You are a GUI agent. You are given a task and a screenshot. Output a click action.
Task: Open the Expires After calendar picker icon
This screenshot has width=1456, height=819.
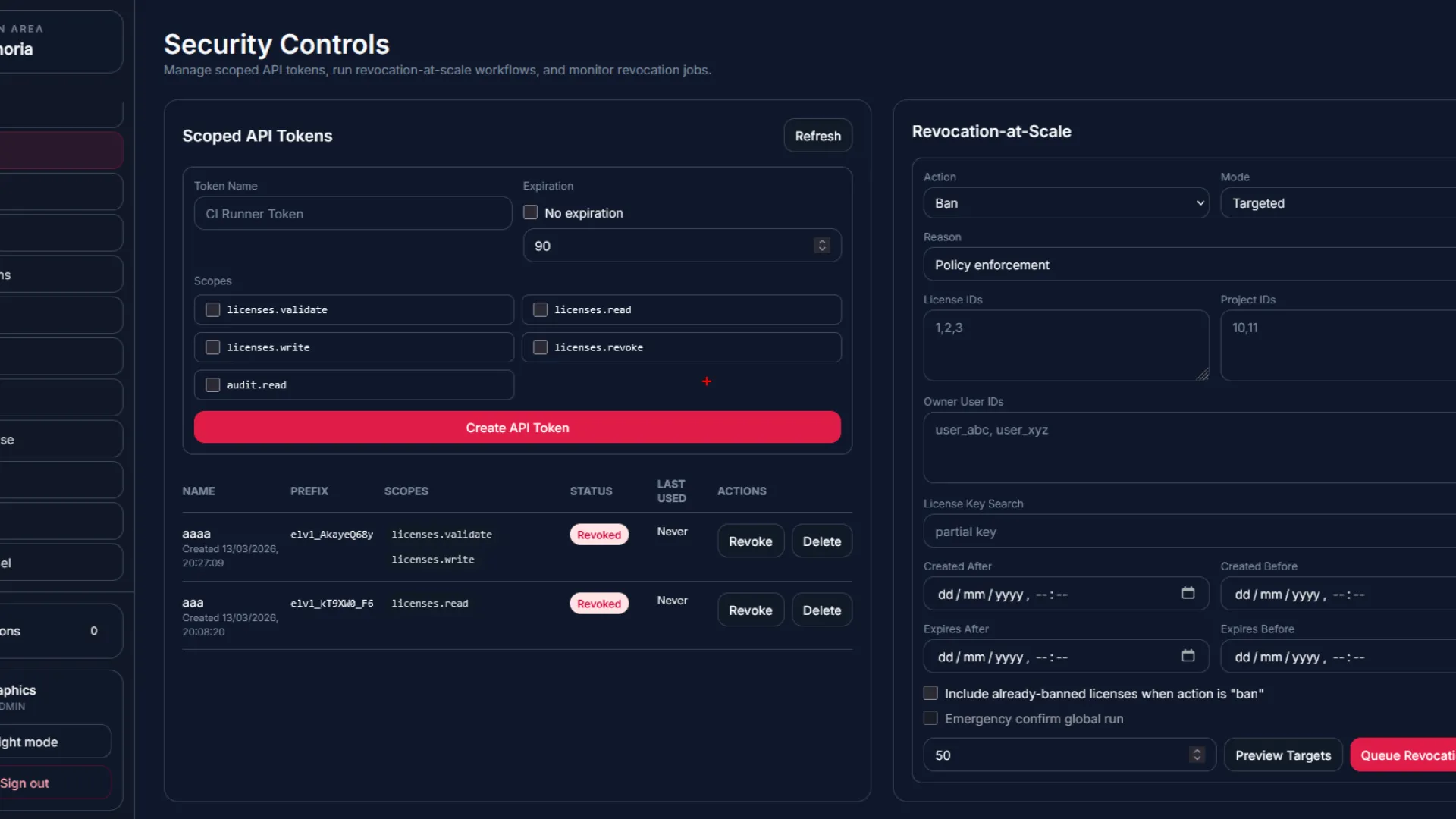click(1188, 657)
